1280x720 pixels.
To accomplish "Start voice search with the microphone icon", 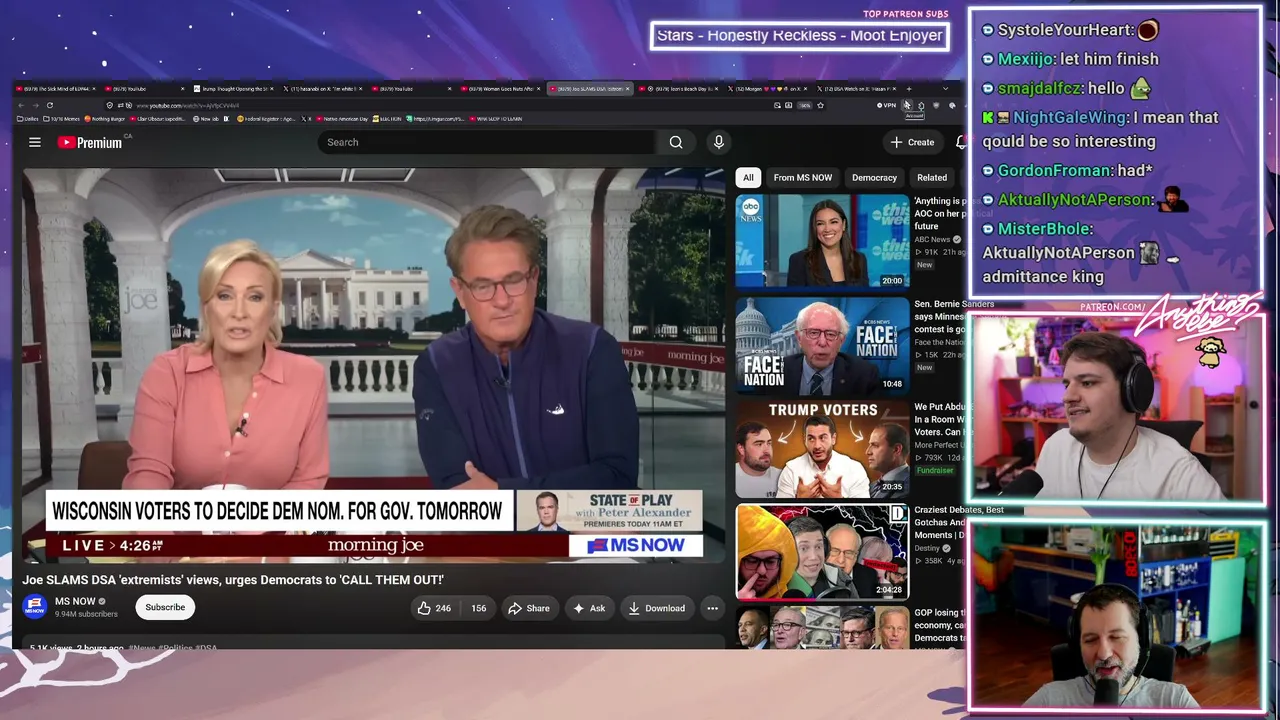I will tap(718, 142).
